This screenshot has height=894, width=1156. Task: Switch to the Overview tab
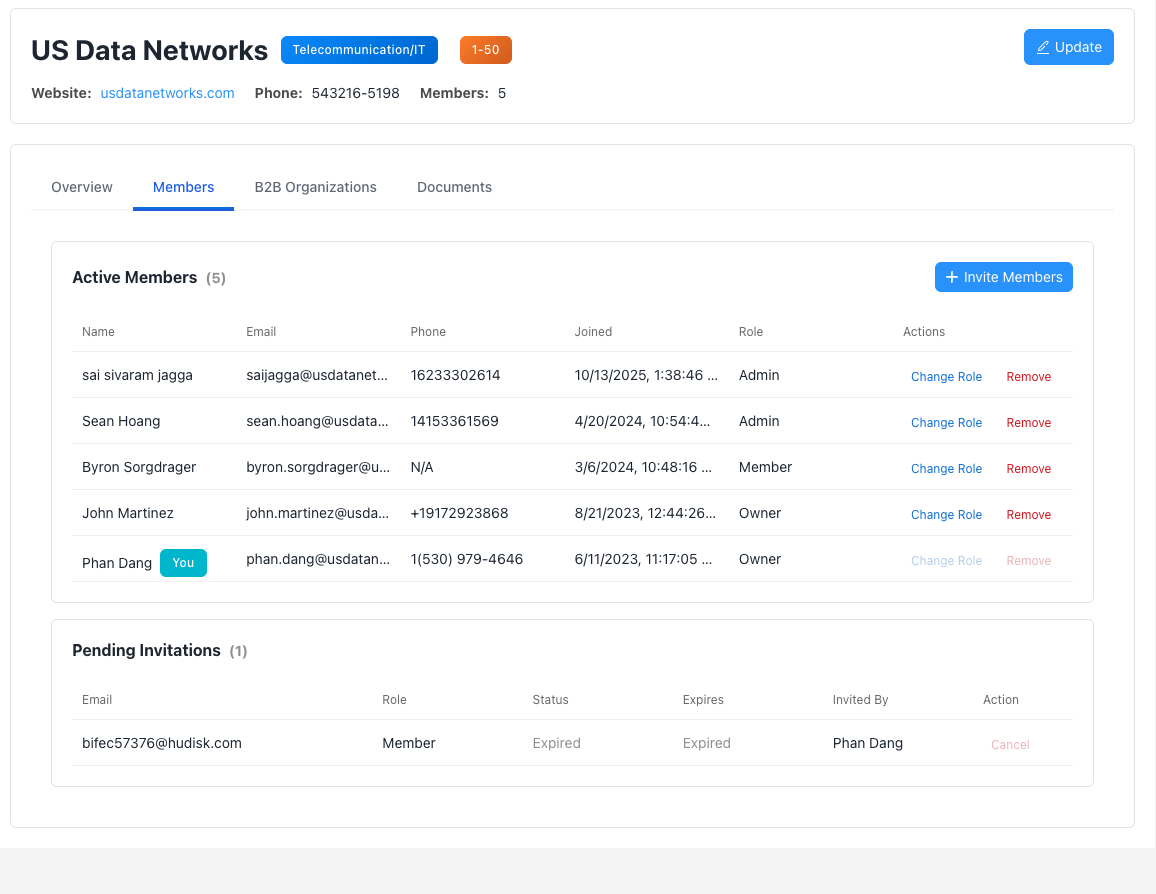[x=81, y=187]
